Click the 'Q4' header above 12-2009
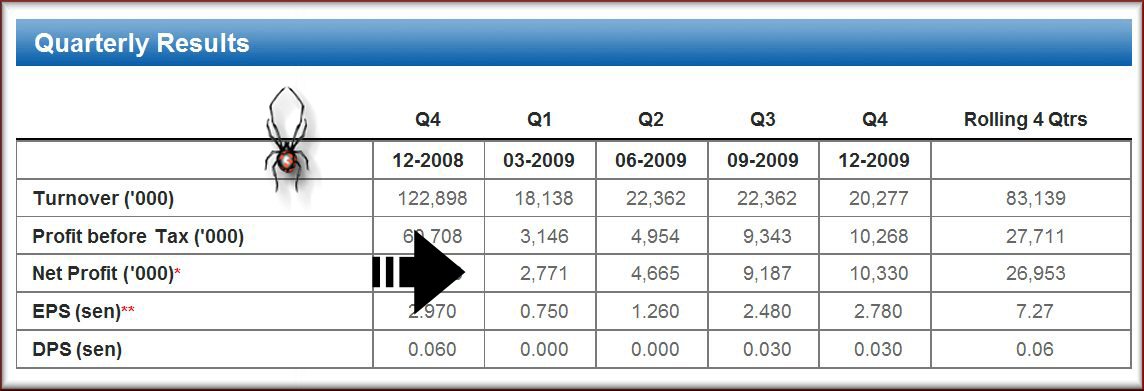1144x391 pixels. (x=874, y=120)
